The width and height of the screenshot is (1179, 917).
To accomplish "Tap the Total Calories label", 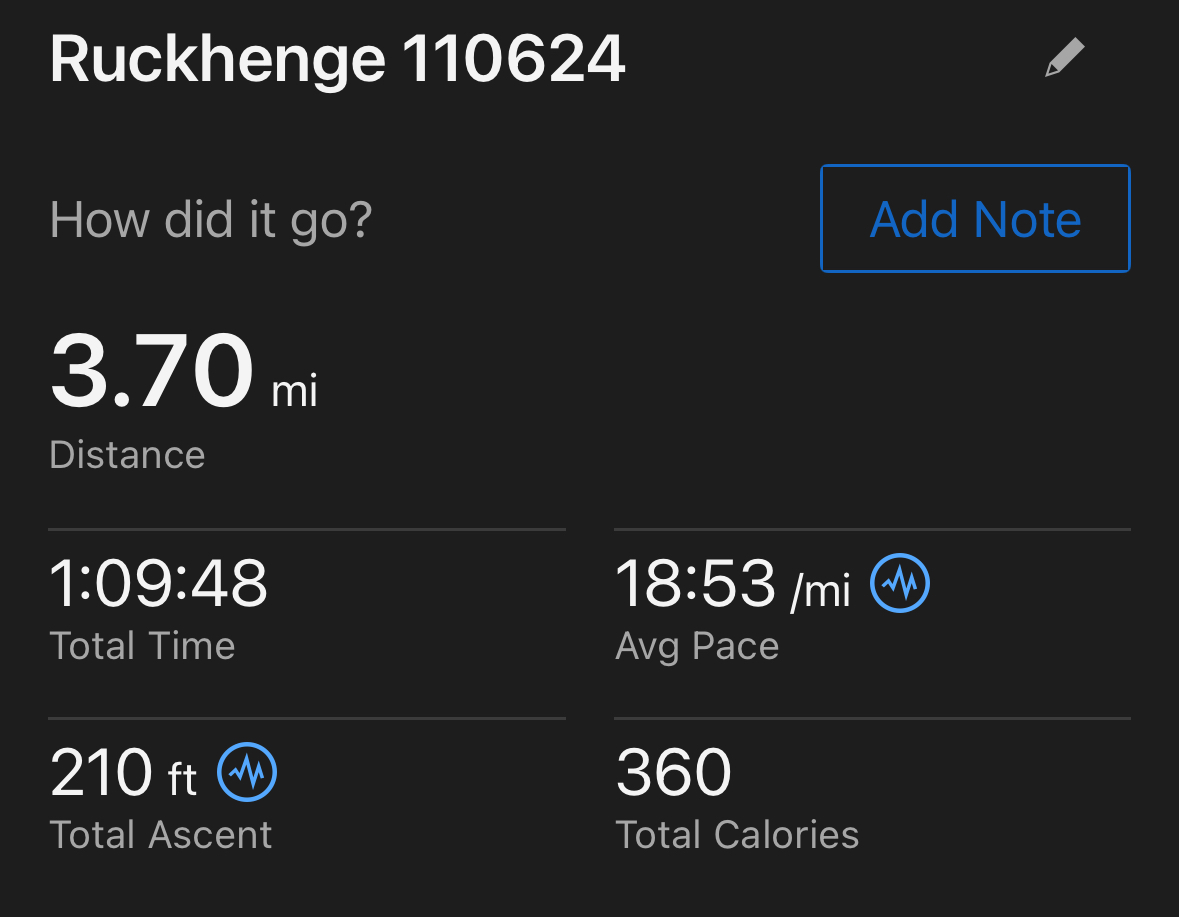I will (x=737, y=834).
